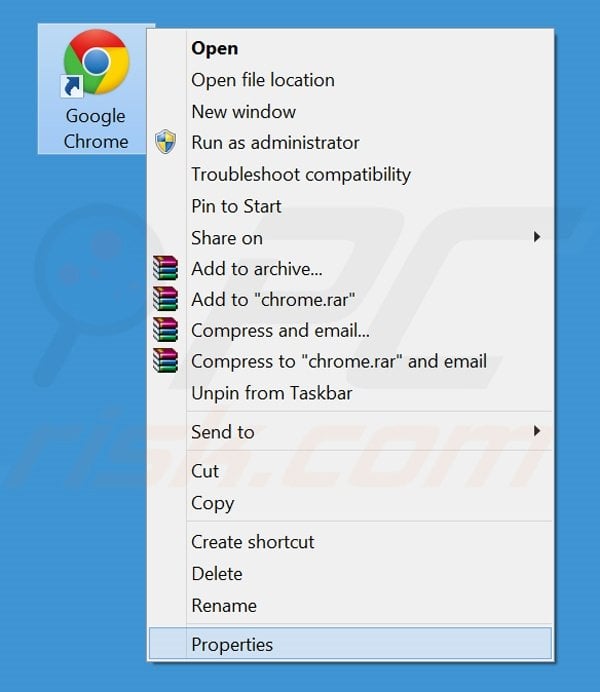Image resolution: width=600 pixels, height=692 pixels.
Task: Click the WinRAR icon next to Compress and email...
Action: 165,330
